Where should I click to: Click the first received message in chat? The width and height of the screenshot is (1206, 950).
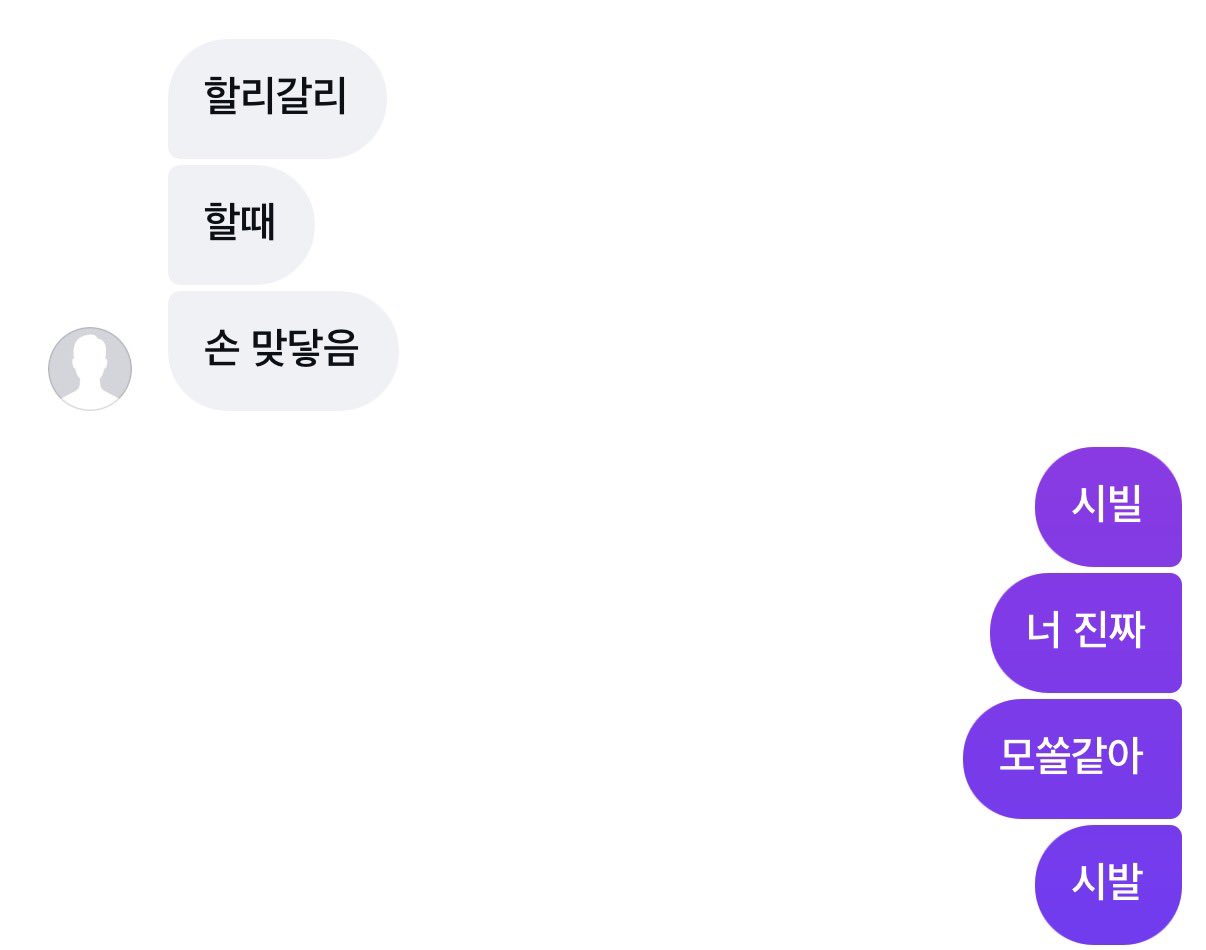(x=276, y=99)
